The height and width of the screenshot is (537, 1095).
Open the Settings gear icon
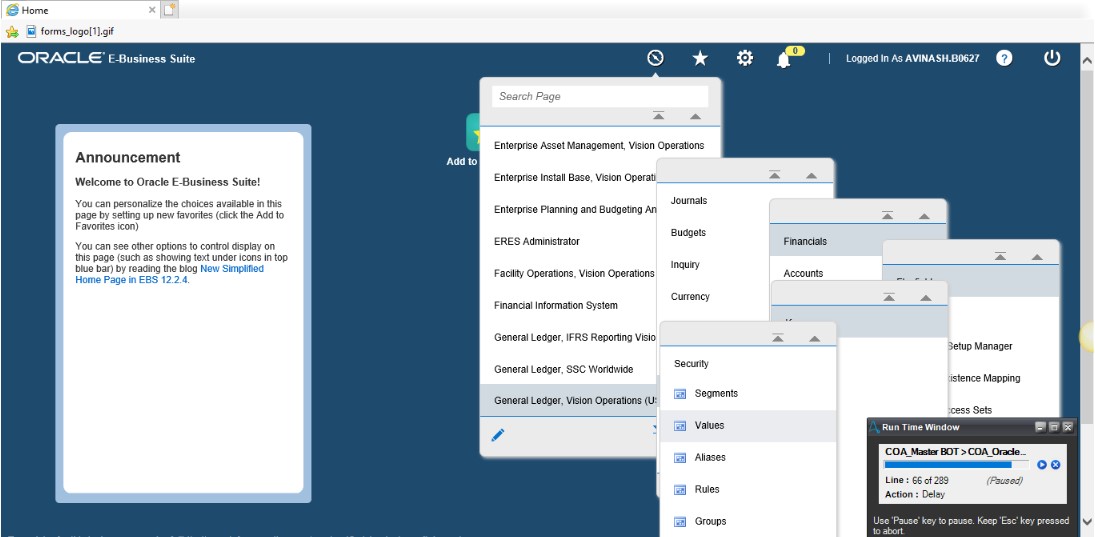[x=744, y=58]
